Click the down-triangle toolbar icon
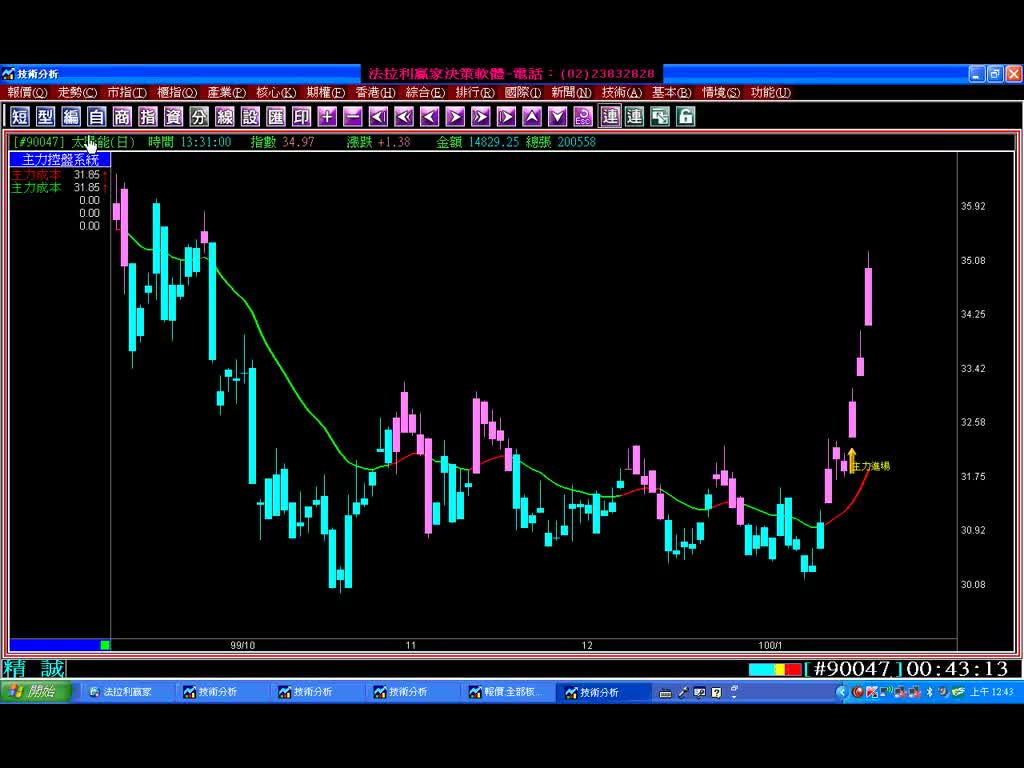Viewport: 1024px width, 768px height. click(557, 117)
